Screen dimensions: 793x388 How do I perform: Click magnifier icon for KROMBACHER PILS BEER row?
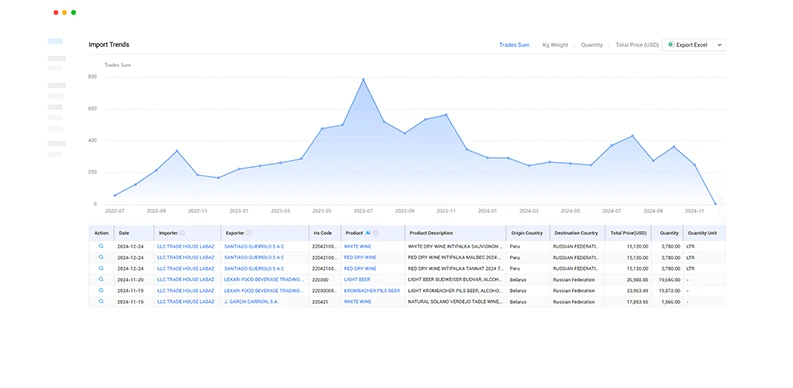pos(101,290)
